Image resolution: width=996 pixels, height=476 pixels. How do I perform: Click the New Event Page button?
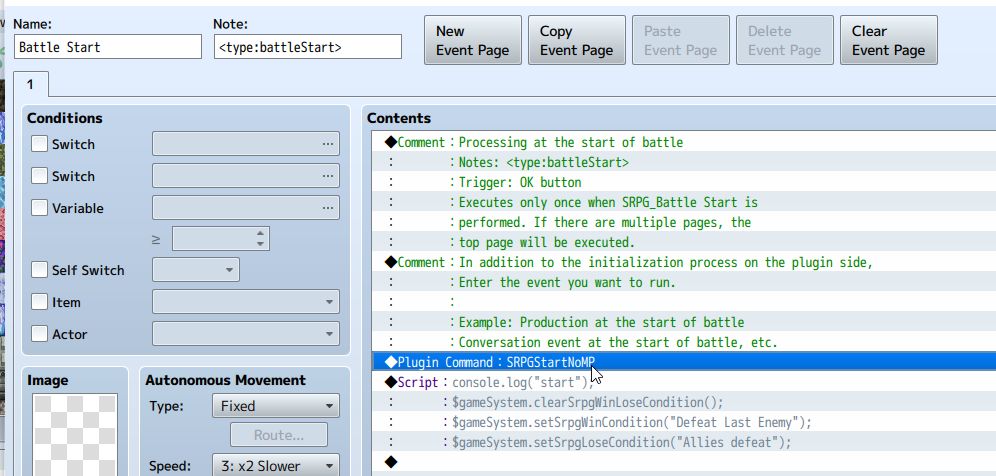(473, 41)
